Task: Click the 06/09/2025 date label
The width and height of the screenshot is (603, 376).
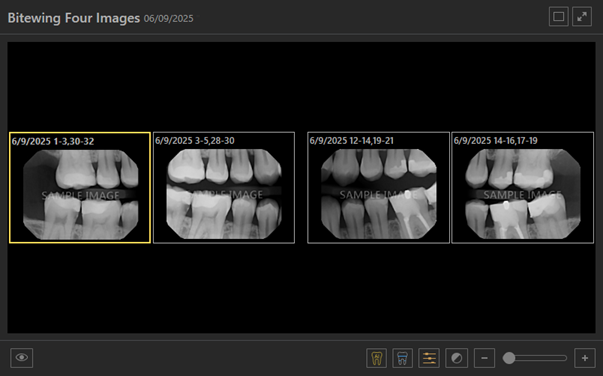Action: click(x=168, y=19)
